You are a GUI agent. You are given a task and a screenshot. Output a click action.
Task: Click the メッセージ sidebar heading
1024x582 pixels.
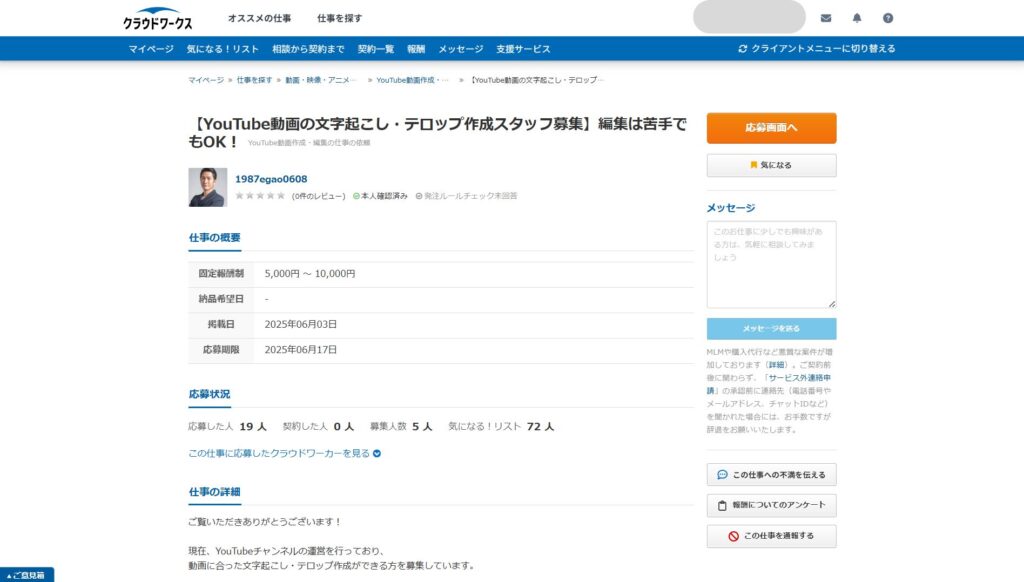[731, 208]
